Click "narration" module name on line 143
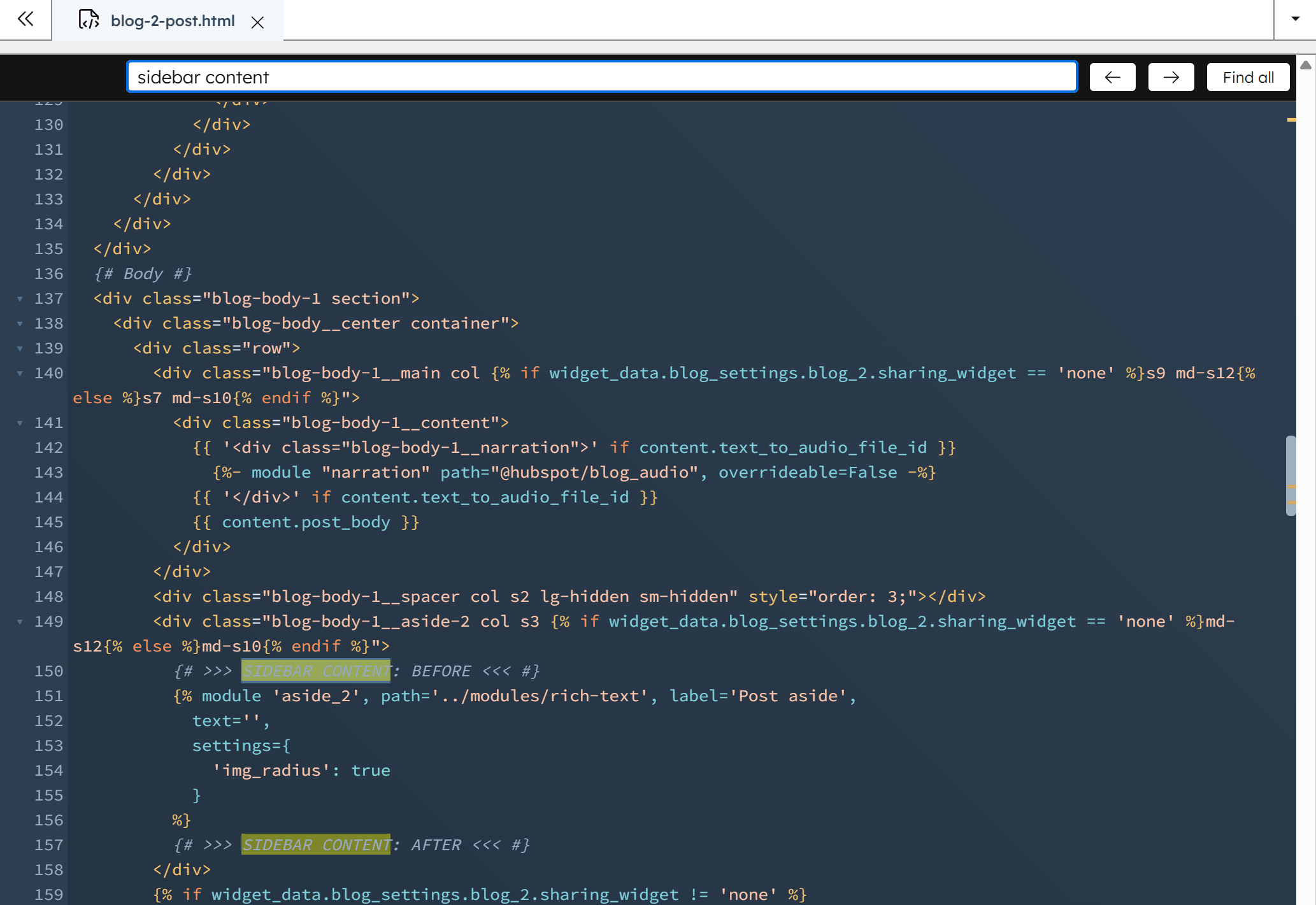 pos(376,473)
